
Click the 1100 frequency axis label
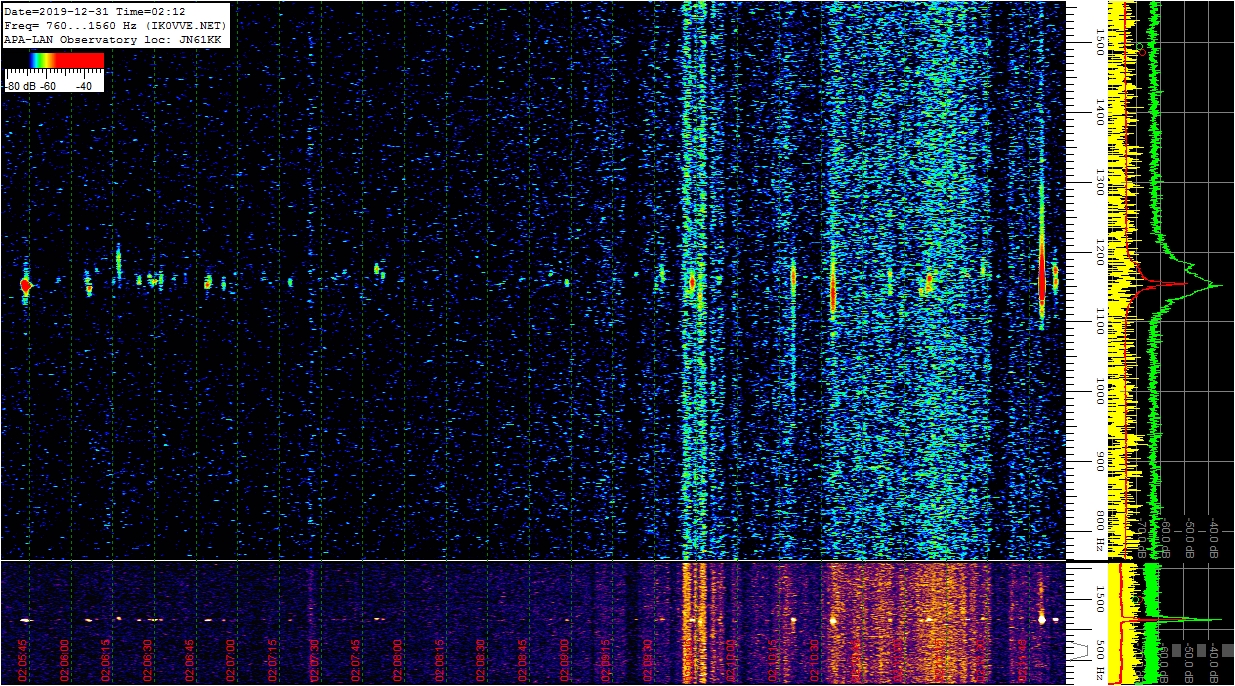point(1100,322)
